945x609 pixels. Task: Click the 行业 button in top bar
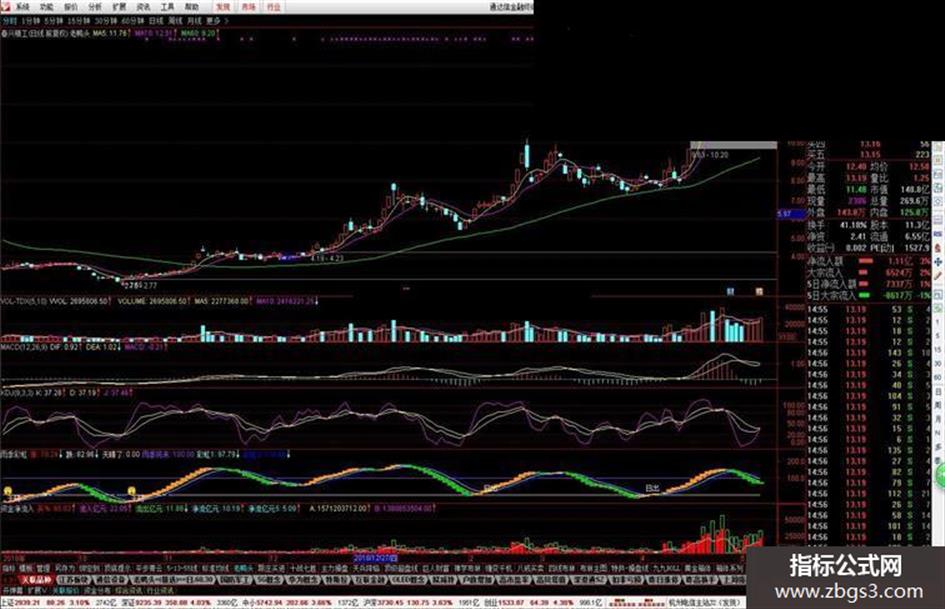click(274, 7)
